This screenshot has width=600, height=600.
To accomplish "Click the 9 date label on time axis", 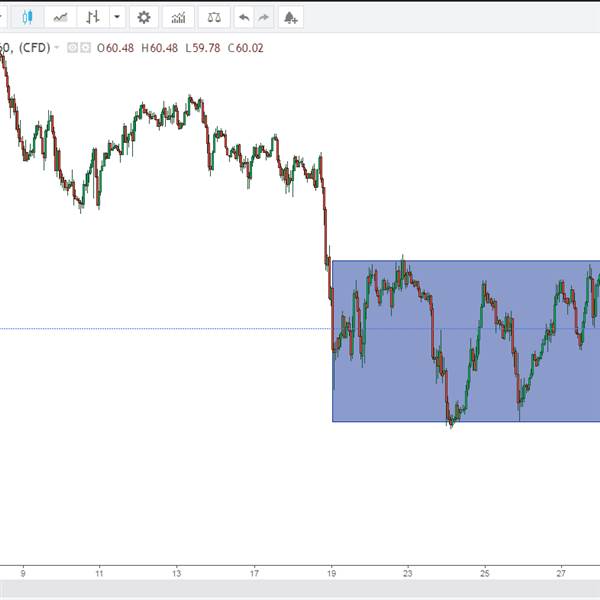I will tap(23, 573).
